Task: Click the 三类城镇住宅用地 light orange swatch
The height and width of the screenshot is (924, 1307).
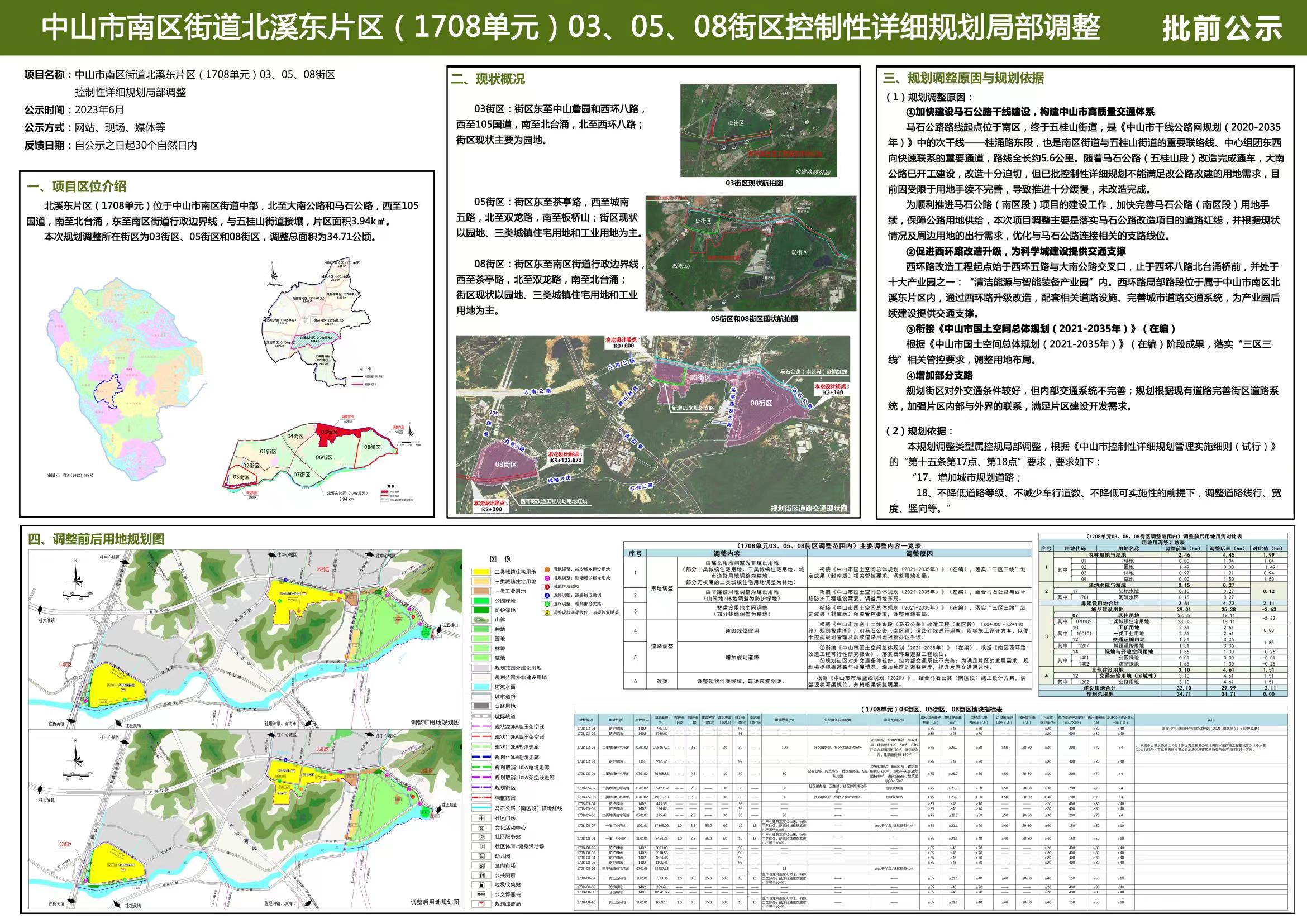Action: click(x=481, y=581)
